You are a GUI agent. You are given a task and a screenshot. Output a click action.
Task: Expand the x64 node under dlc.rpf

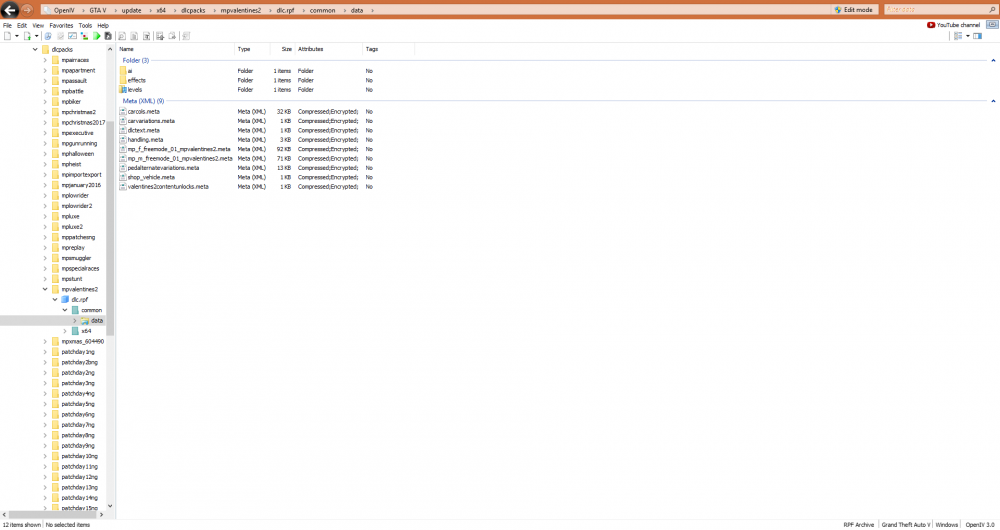coord(65,331)
